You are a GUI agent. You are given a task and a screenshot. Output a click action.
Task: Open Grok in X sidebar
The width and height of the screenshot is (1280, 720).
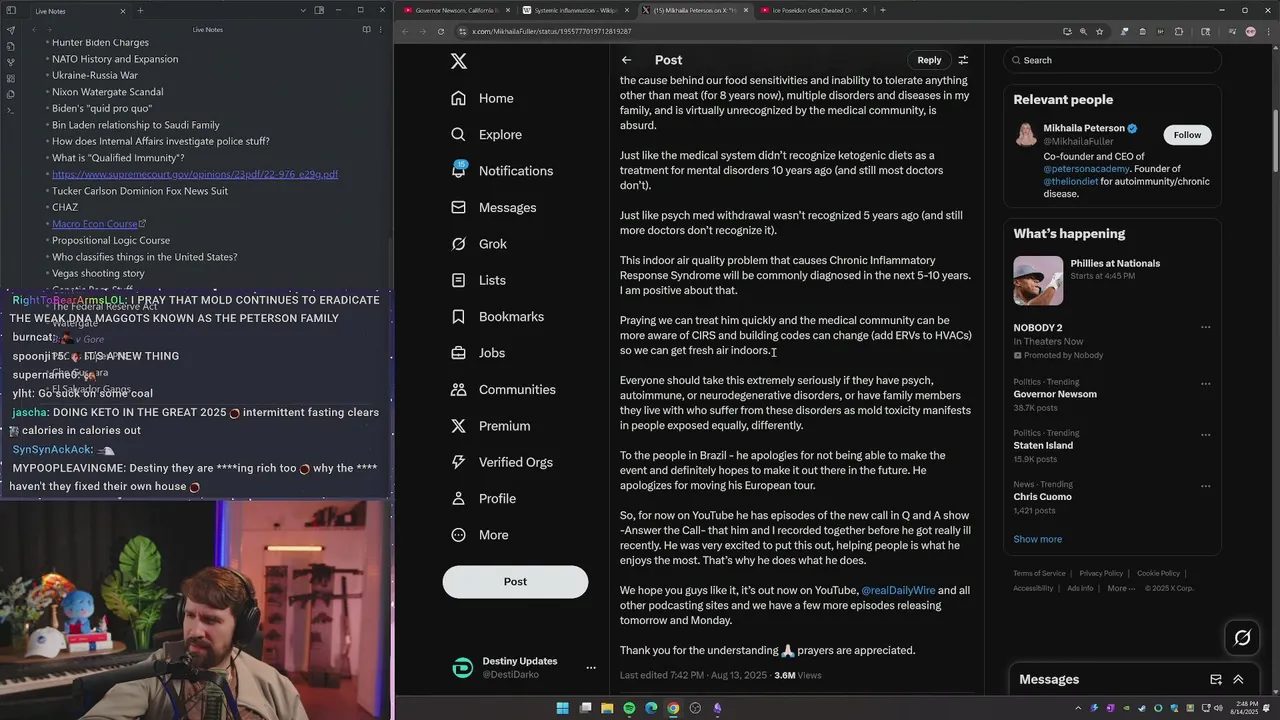(479, 244)
